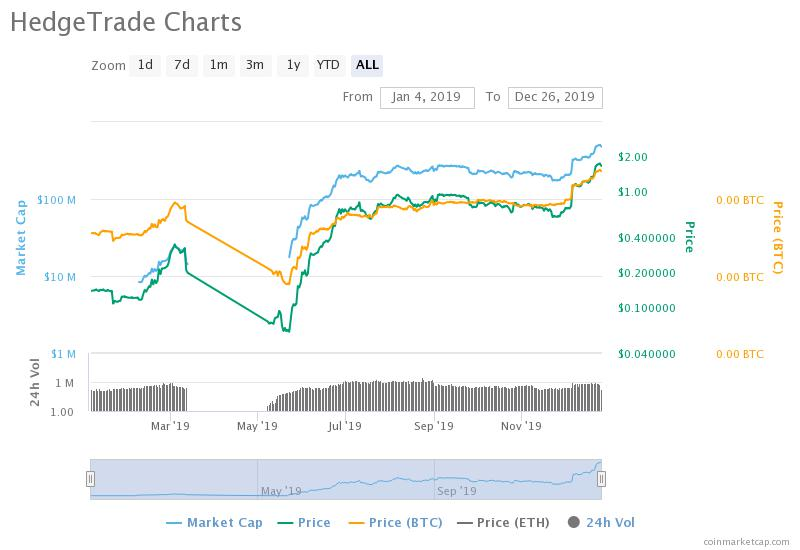Click the 24h Vol vertical axis title
The image size is (800, 550).
point(35,383)
